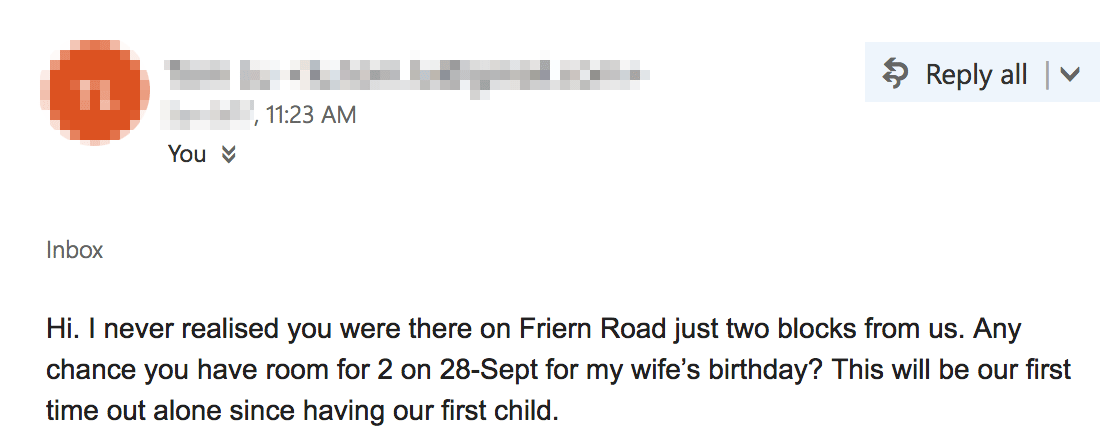The height and width of the screenshot is (437, 1110).
Task: Click the "Hi." greeting in the message
Action: pyautogui.click(x=60, y=329)
